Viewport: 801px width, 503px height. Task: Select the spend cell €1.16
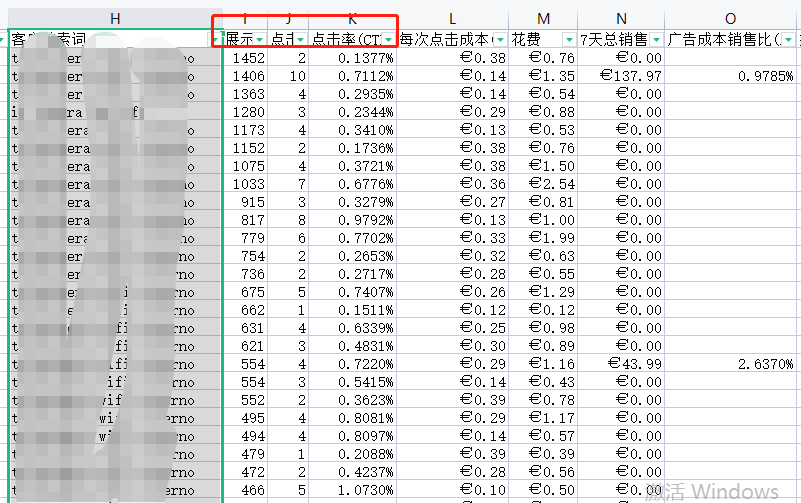pos(543,364)
